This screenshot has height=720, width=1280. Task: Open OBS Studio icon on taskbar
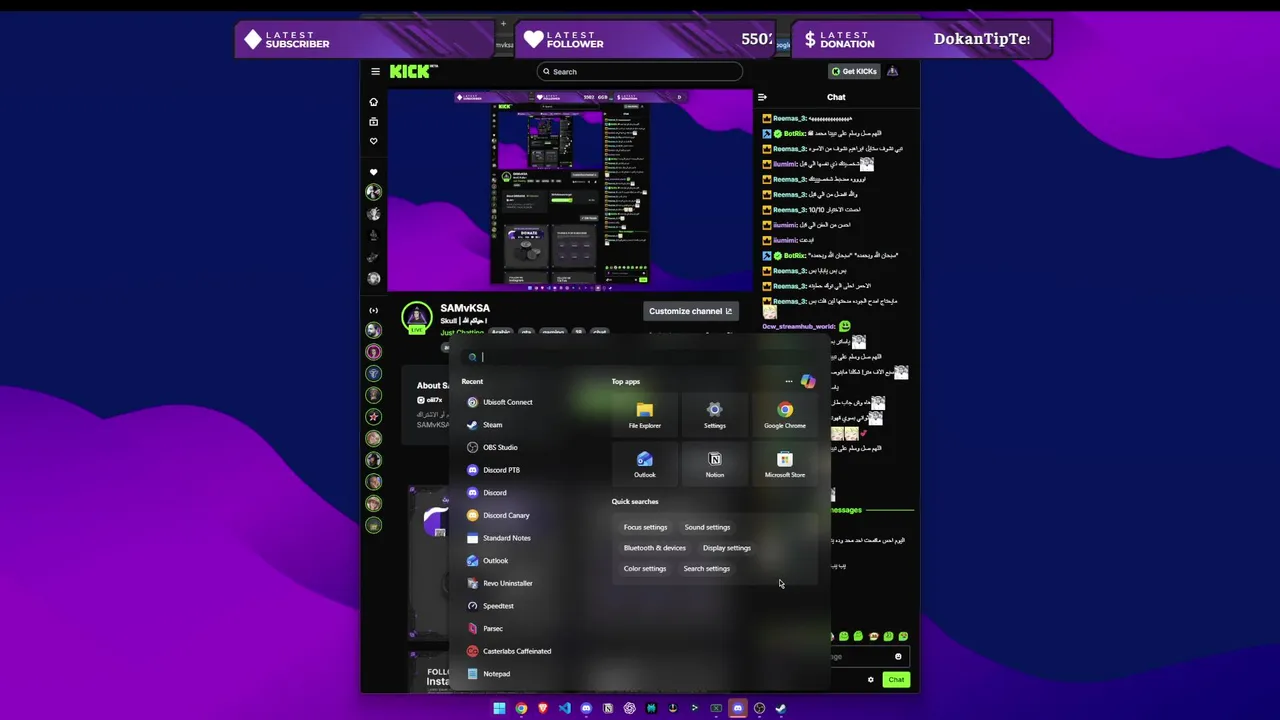[x=759, y=708]
